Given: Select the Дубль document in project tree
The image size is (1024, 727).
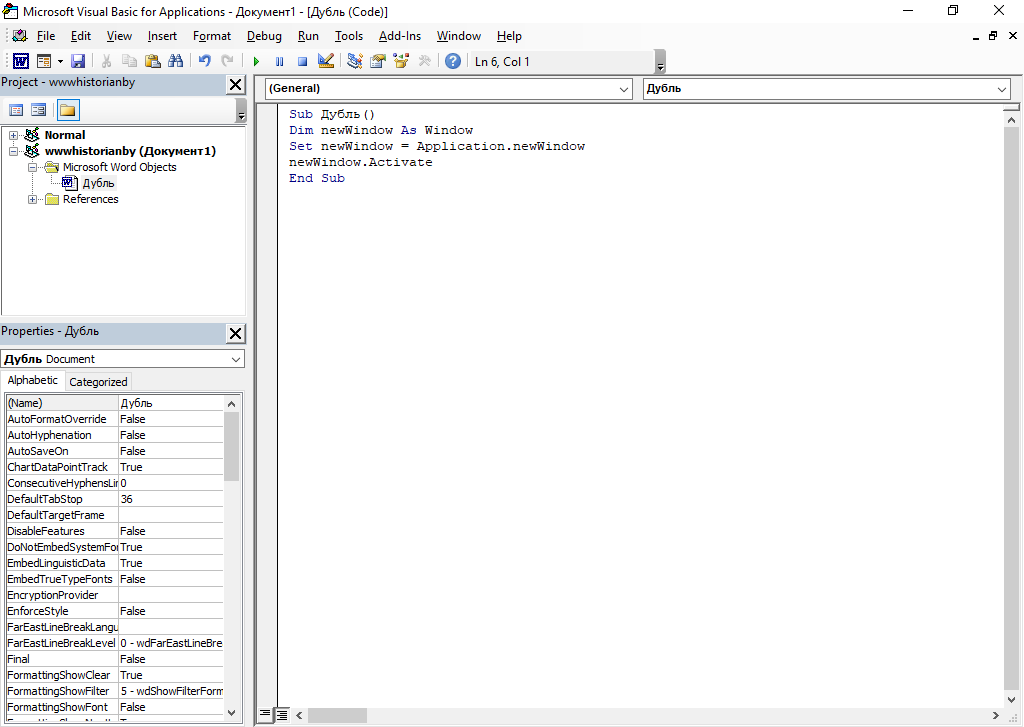Looking at the screenshot, I should [98, 183].
